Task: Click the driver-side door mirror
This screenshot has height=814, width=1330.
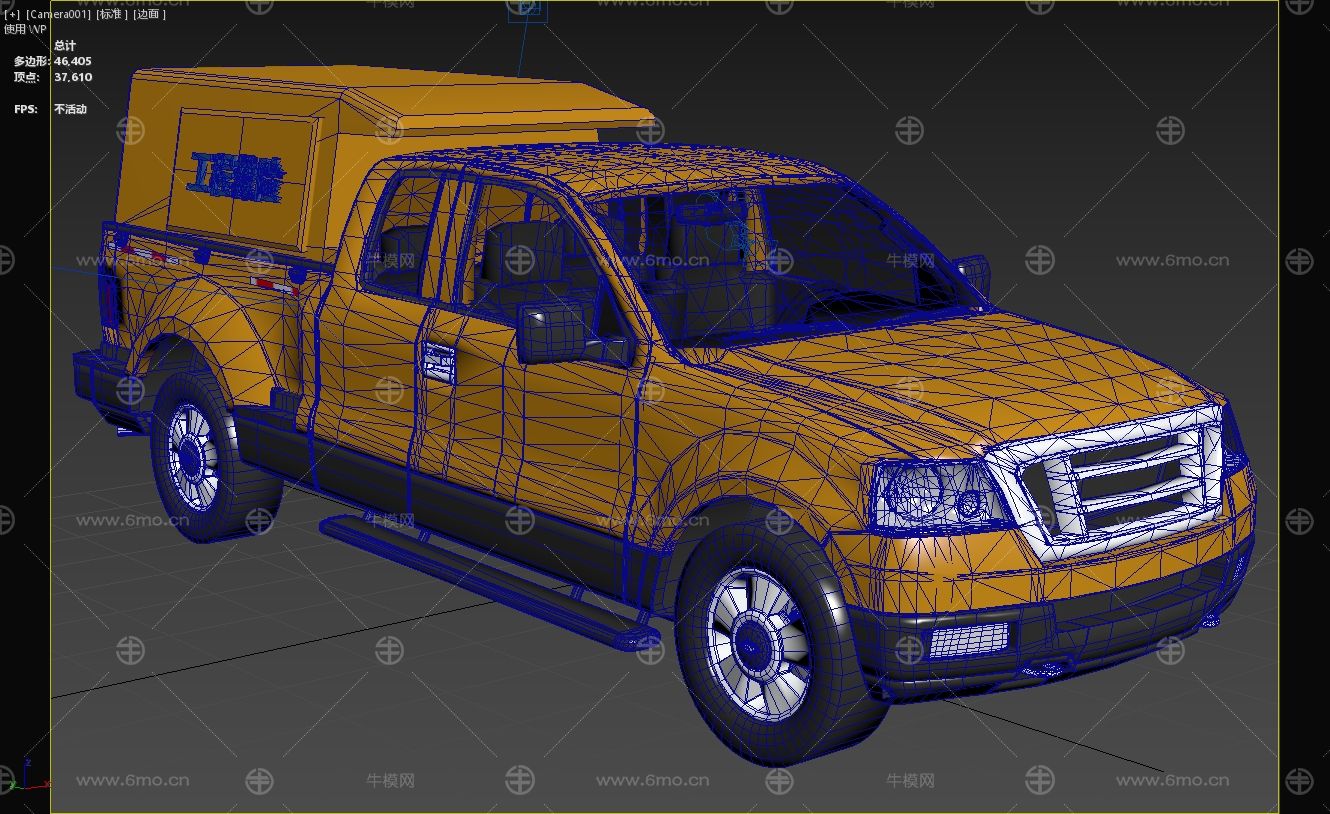Action: 552,333
